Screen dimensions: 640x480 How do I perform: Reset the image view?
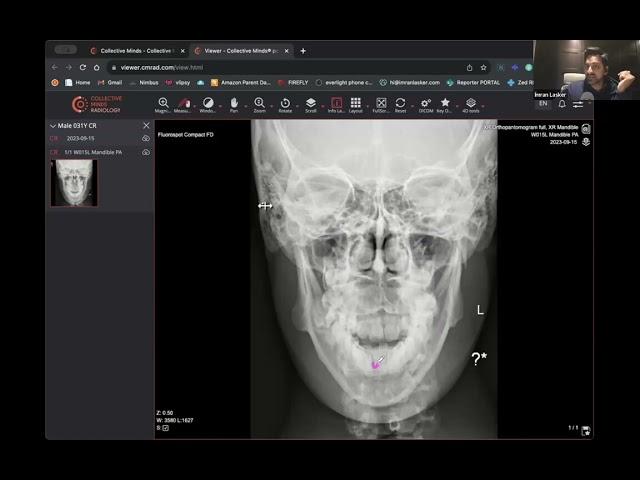[x=400, y=103]
